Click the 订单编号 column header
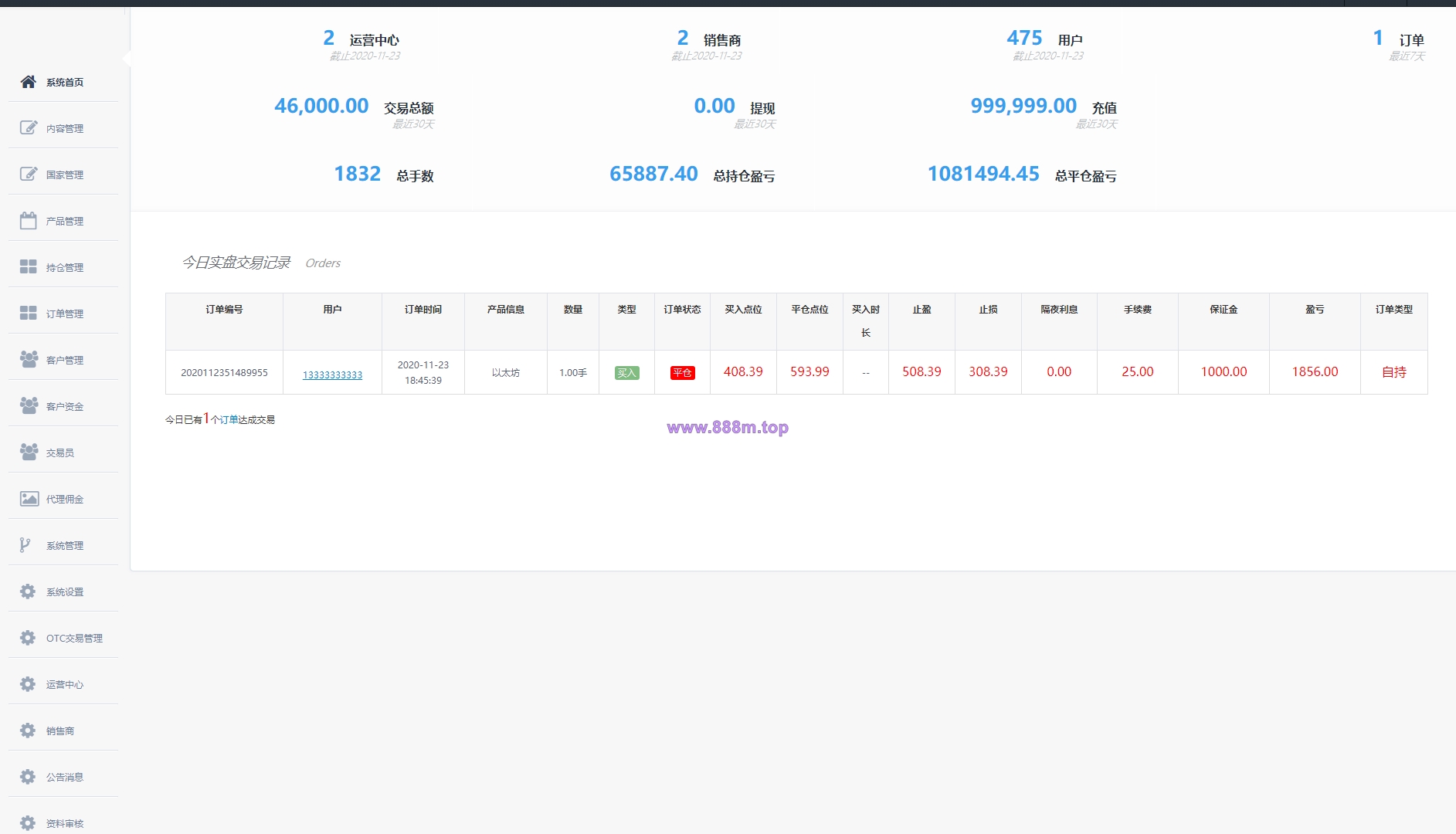Screen dimensions: 1456x834 (x=224, y=310)
